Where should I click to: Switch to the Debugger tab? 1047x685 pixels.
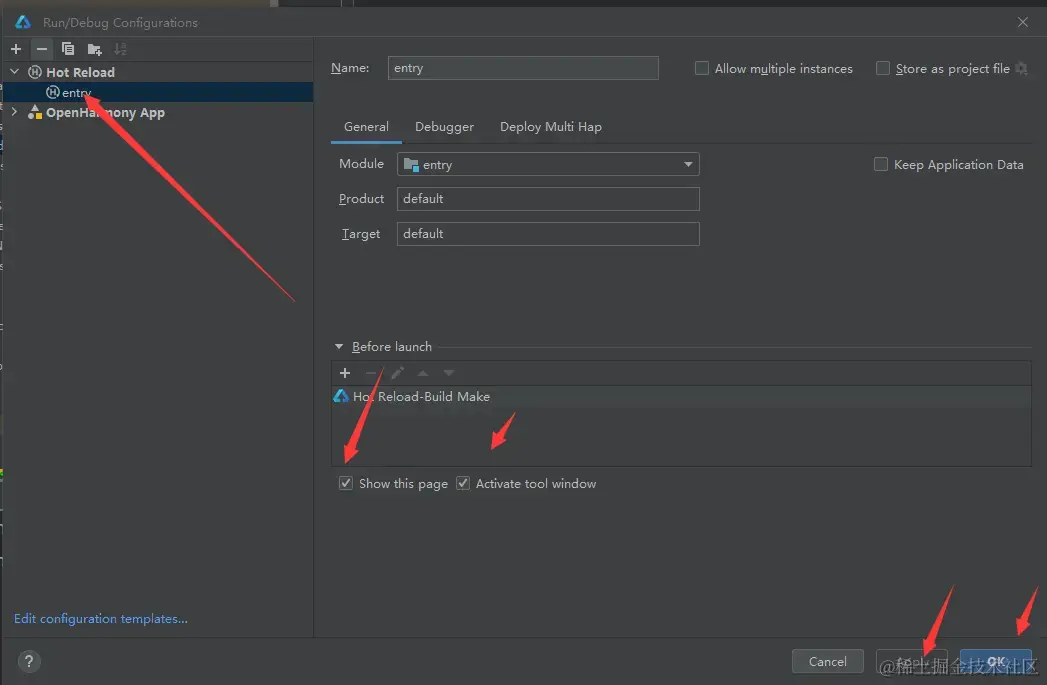(x=444, y=127)
